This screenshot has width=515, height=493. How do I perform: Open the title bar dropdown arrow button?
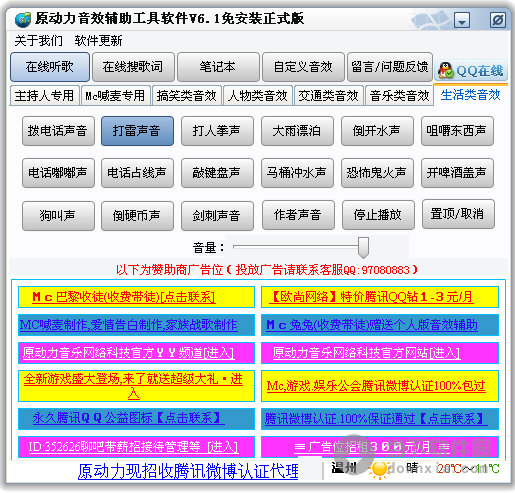click(462, 20)
